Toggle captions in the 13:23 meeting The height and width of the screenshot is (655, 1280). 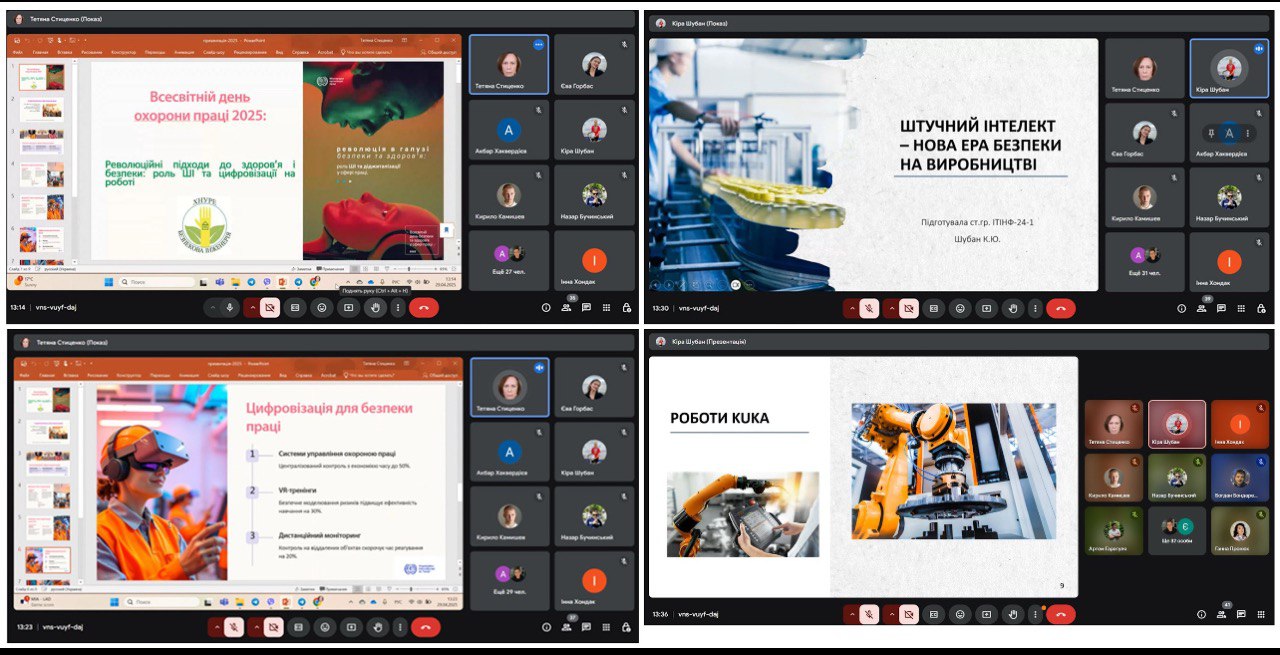[x=297, y=628]
